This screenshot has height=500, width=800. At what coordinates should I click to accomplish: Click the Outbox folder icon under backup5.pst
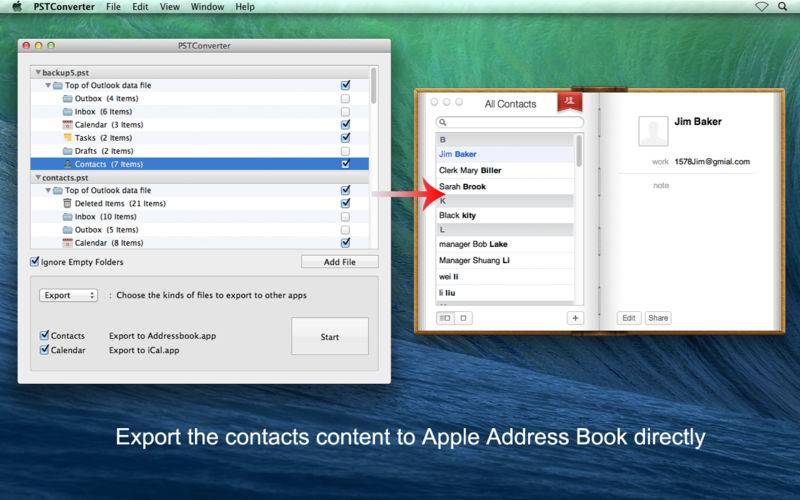coord(67,98)
